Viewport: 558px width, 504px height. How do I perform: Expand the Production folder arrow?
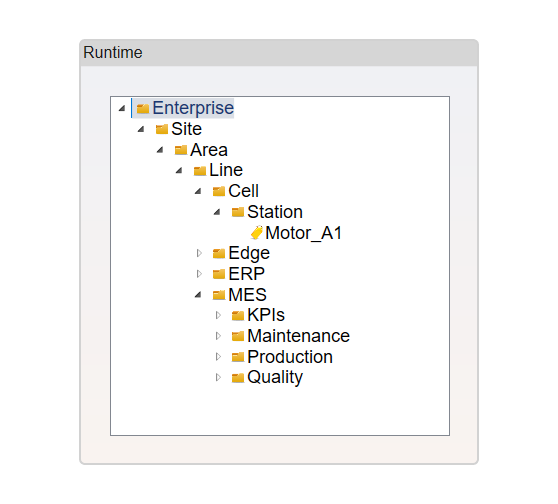(x=219, y=357)
